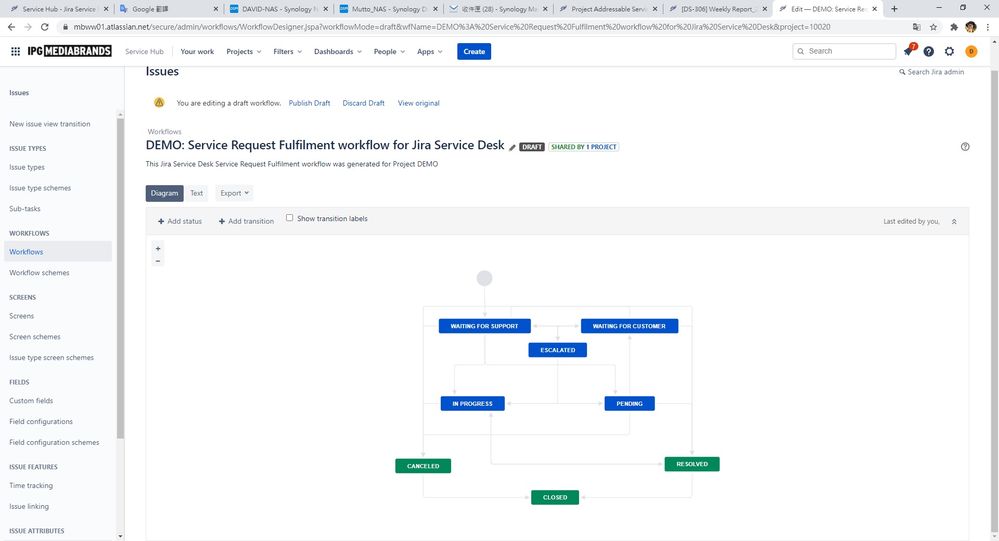Toggle Show transition labels checkbox

pos(289,218)
